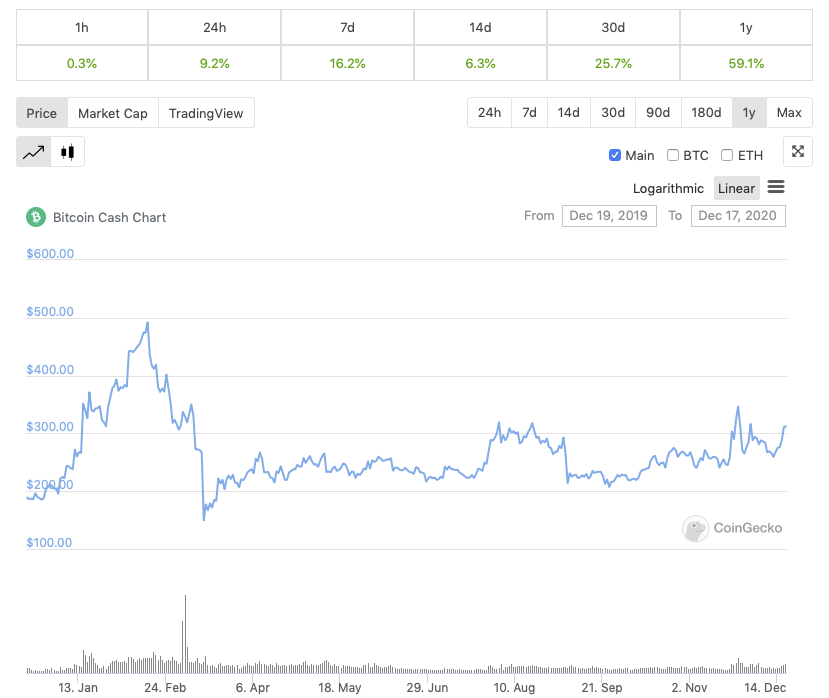Switch chart scale to Logarithmic
The image size is (829, 698).
pos(668,188)
